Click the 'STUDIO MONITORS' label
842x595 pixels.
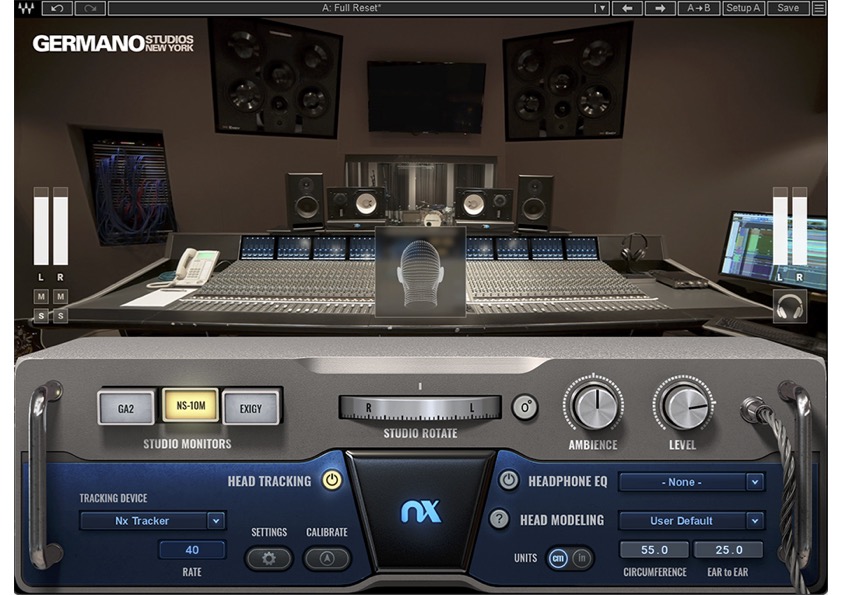(187, 444)
